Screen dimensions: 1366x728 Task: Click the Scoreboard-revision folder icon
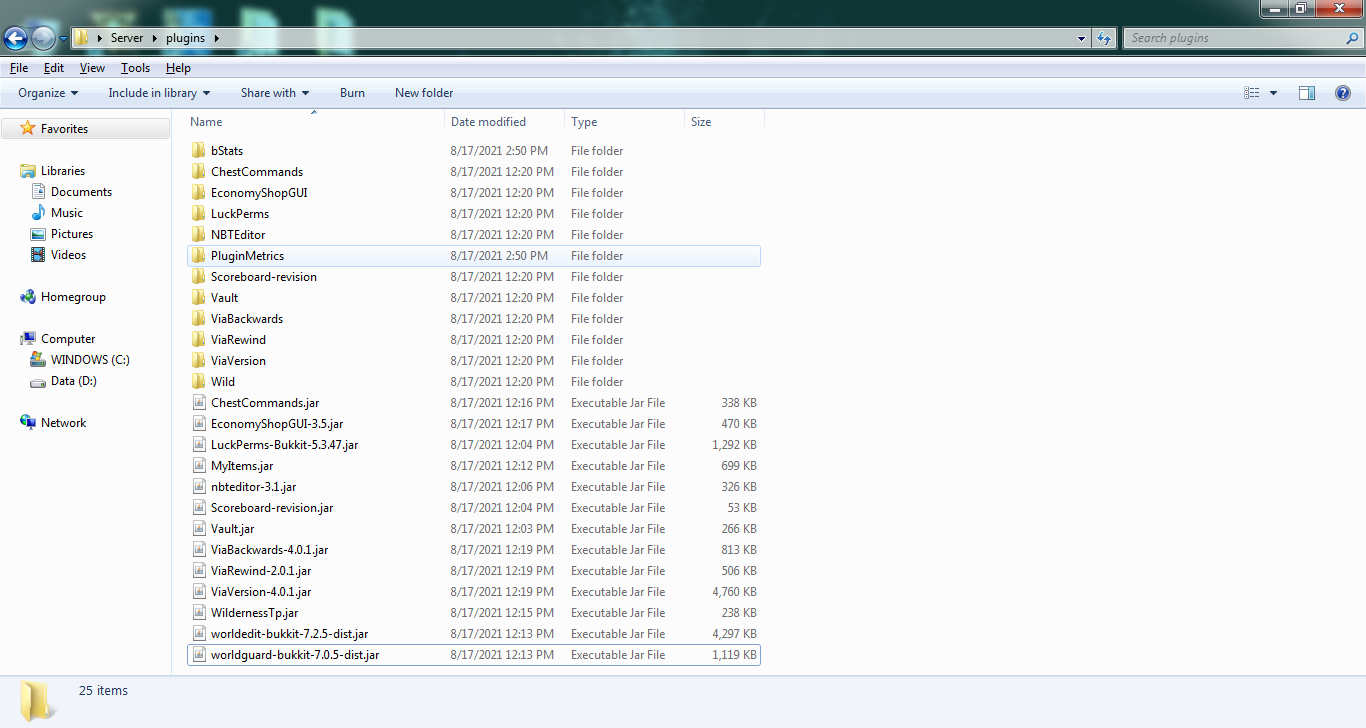pyautogui.click(x=199, y=277)
